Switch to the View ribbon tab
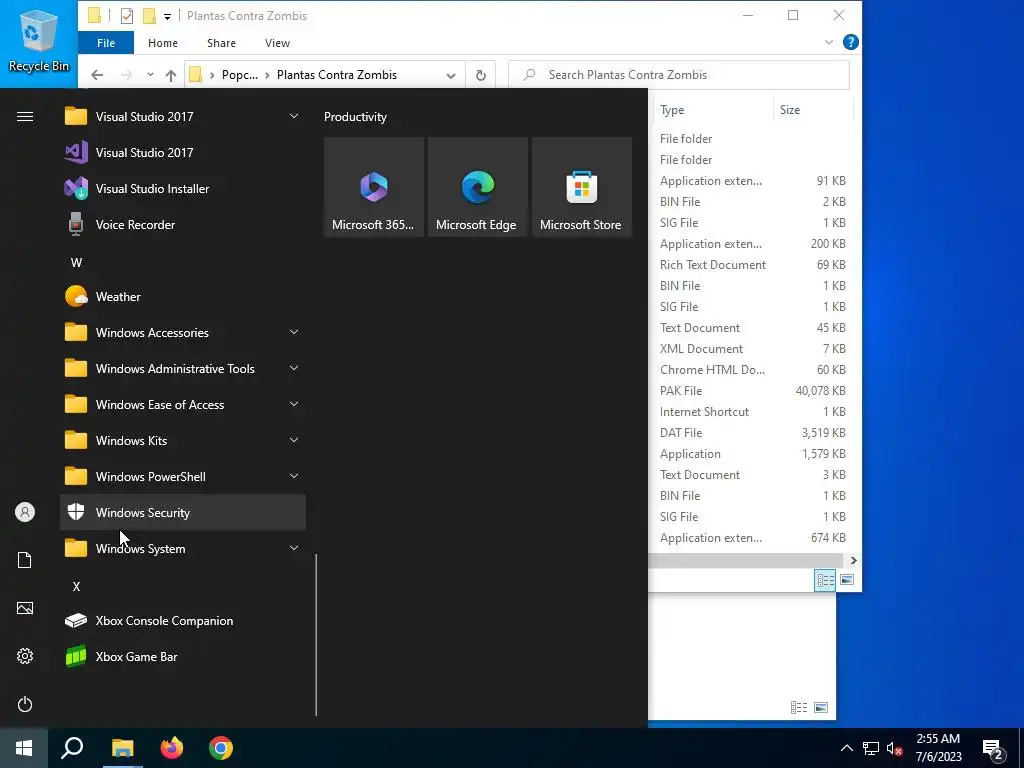The image size is (1024, 768). click(x=278, y=43)
